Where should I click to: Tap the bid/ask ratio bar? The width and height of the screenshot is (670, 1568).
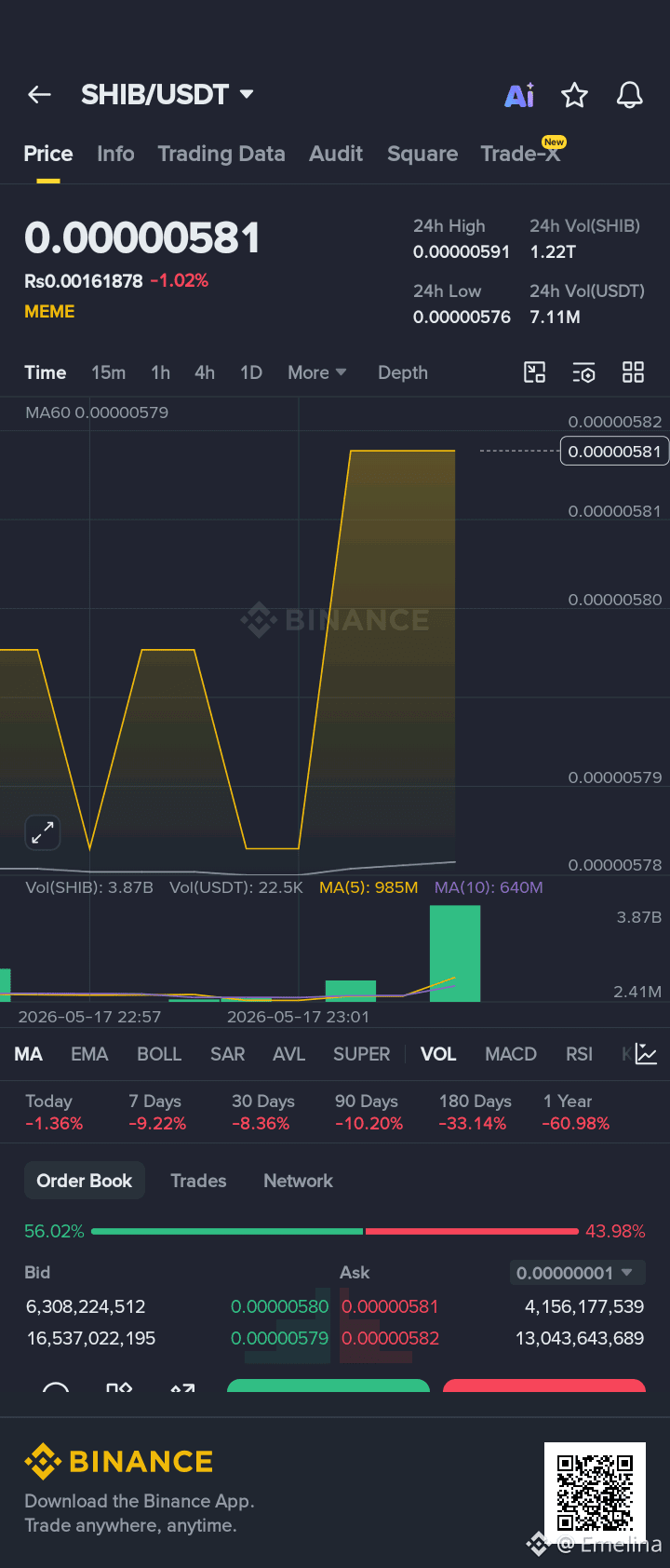335,1231
